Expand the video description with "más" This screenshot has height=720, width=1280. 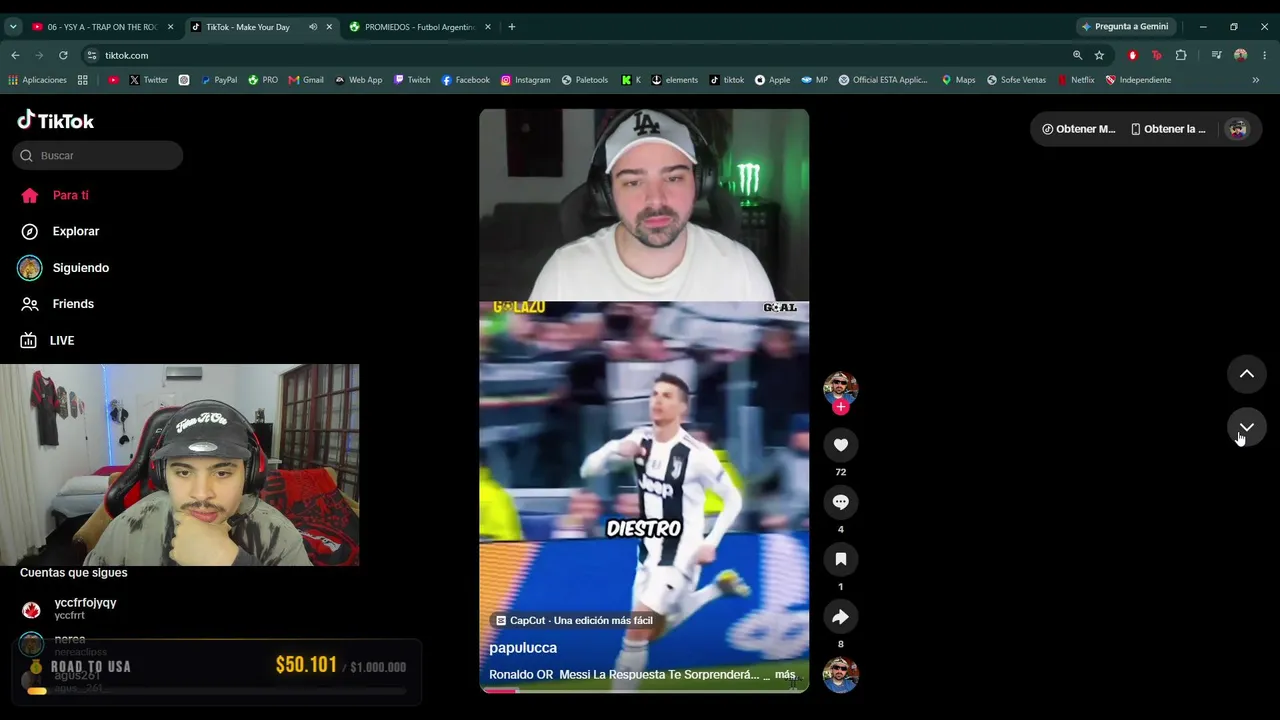pyautogui.click(x=785, y=675)
